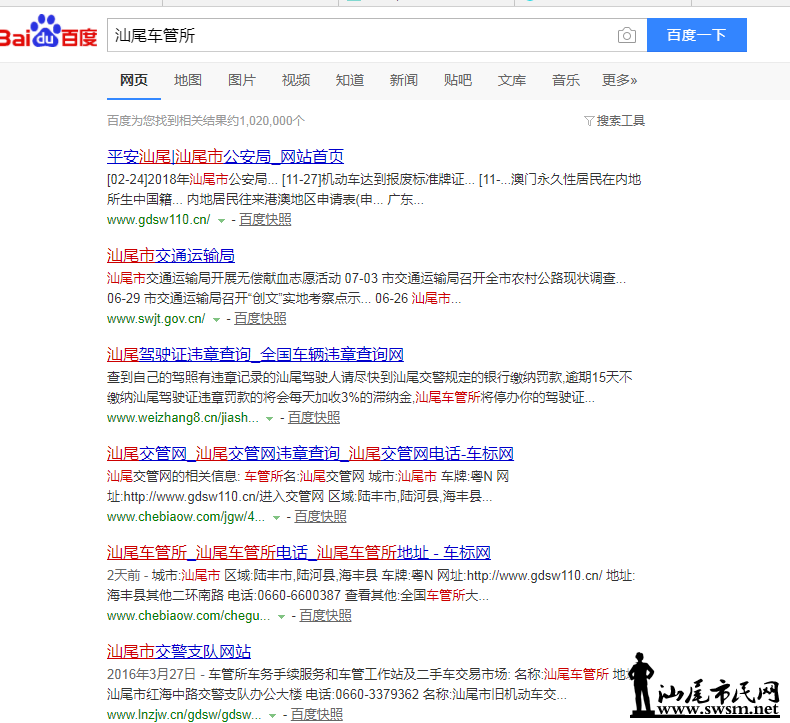Expand dropdown arrow next to www.chebiaow.com/chegu...
Image resolution: width=790 pixels, height=723 pixels.
pyautogui.click(x=281, y=617)
